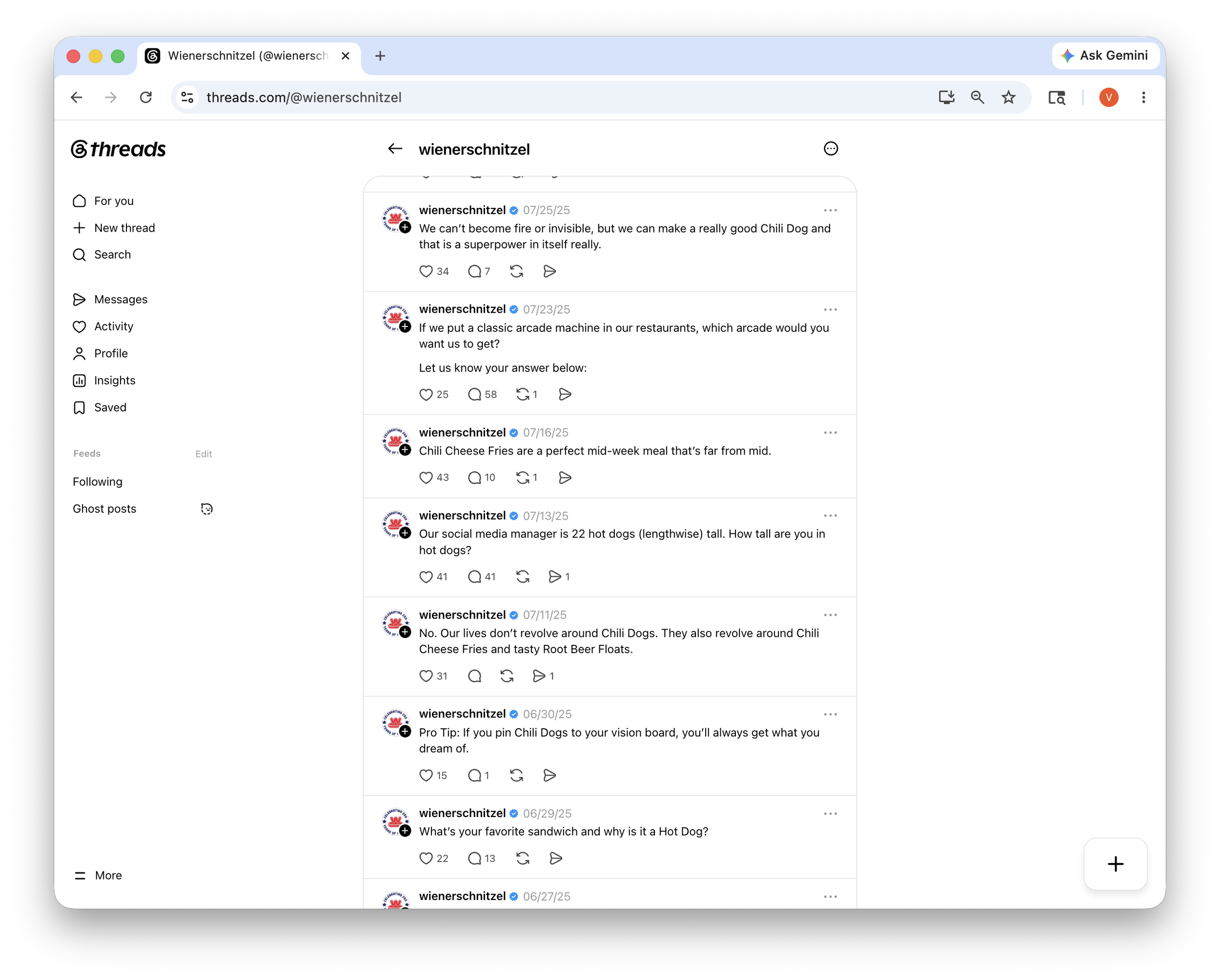
Task: Follow wienerschnitzel via the 07/25/25 avatar
Action: click(405, 227)
